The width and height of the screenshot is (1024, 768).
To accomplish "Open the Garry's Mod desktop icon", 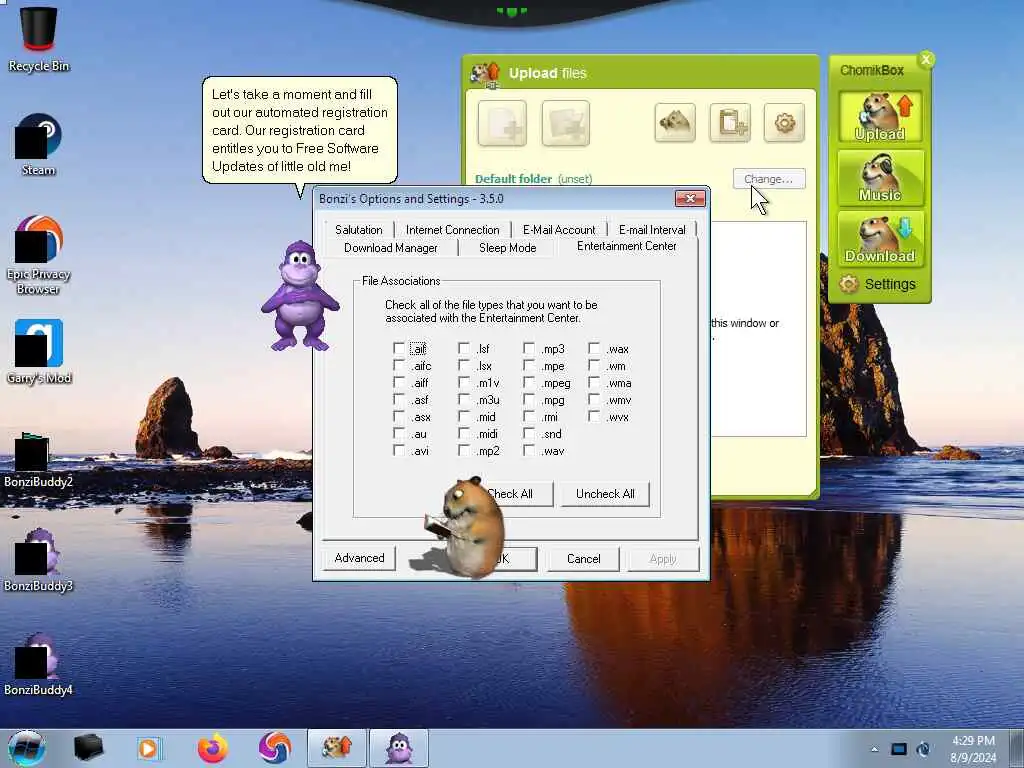I will pyautogui.click(x=39, y=351).
